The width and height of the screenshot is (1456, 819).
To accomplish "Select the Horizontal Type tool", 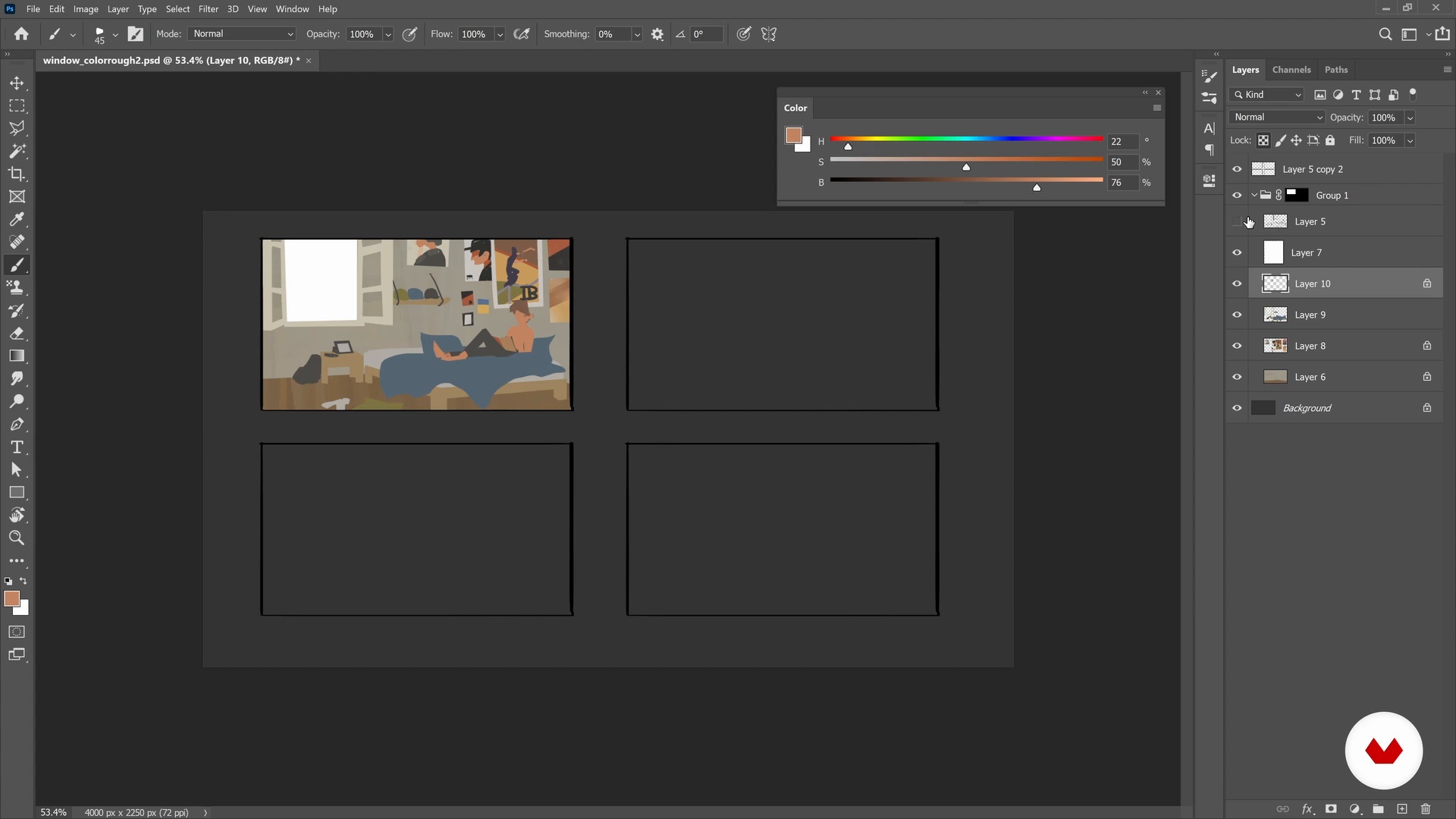I will [17, 447].
